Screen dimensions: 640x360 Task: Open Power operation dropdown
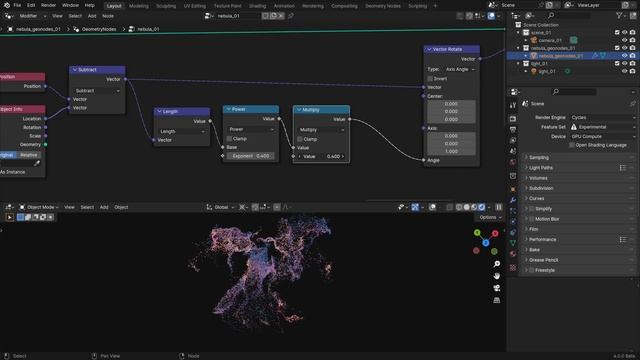point(251,129)
